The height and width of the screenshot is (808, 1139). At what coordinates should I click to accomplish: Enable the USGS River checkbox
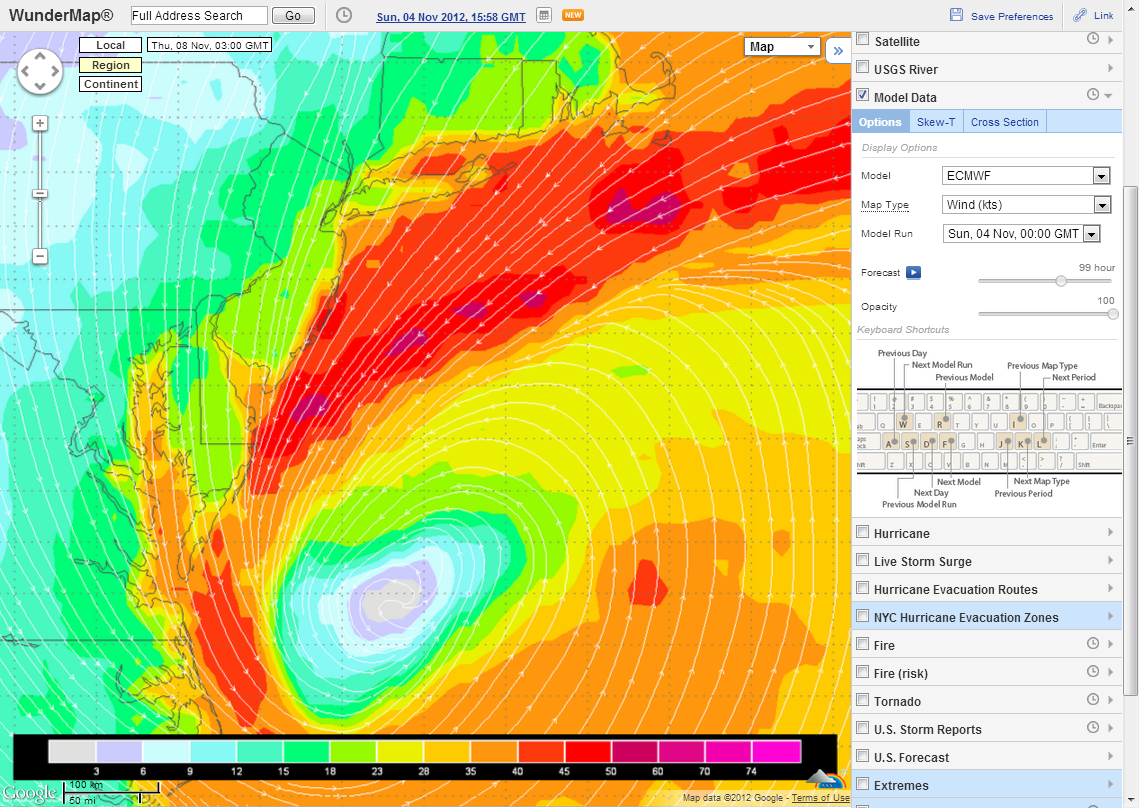(863, 68)
